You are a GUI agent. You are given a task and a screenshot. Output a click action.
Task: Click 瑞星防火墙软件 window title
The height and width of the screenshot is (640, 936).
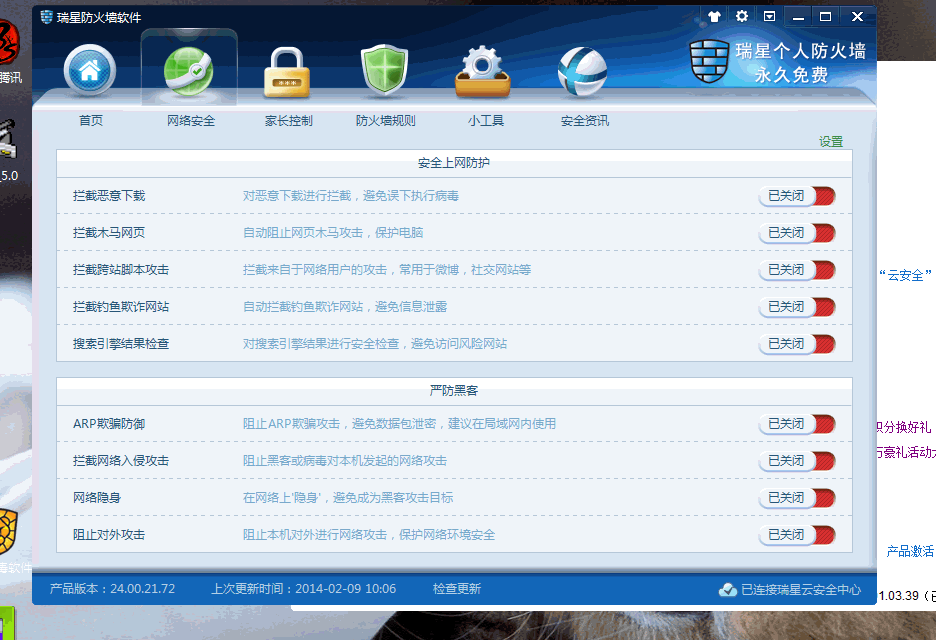pyautogui.click(x=99, y=18)
